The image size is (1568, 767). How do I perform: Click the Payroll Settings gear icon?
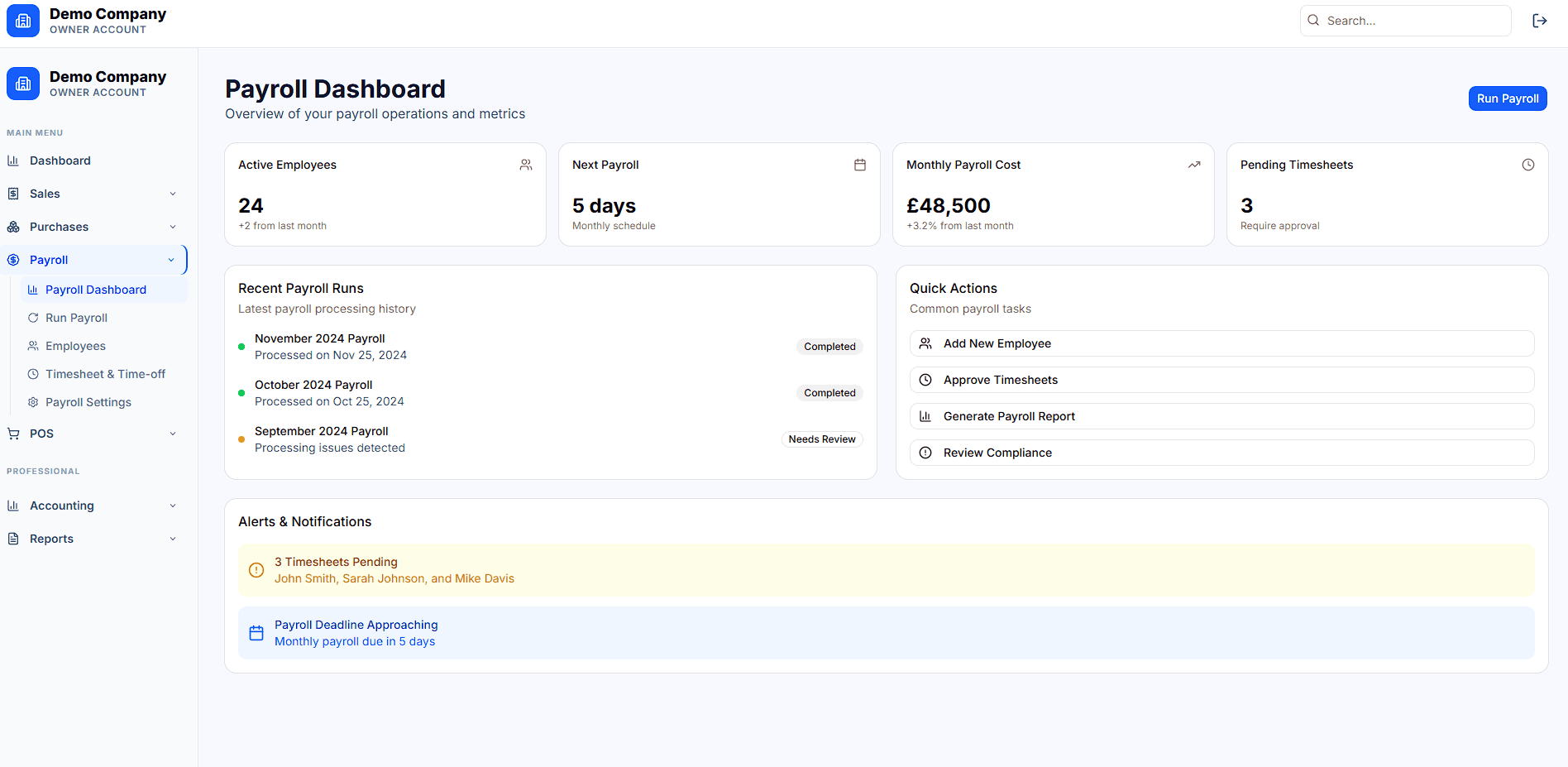click(x=33, y=402)
